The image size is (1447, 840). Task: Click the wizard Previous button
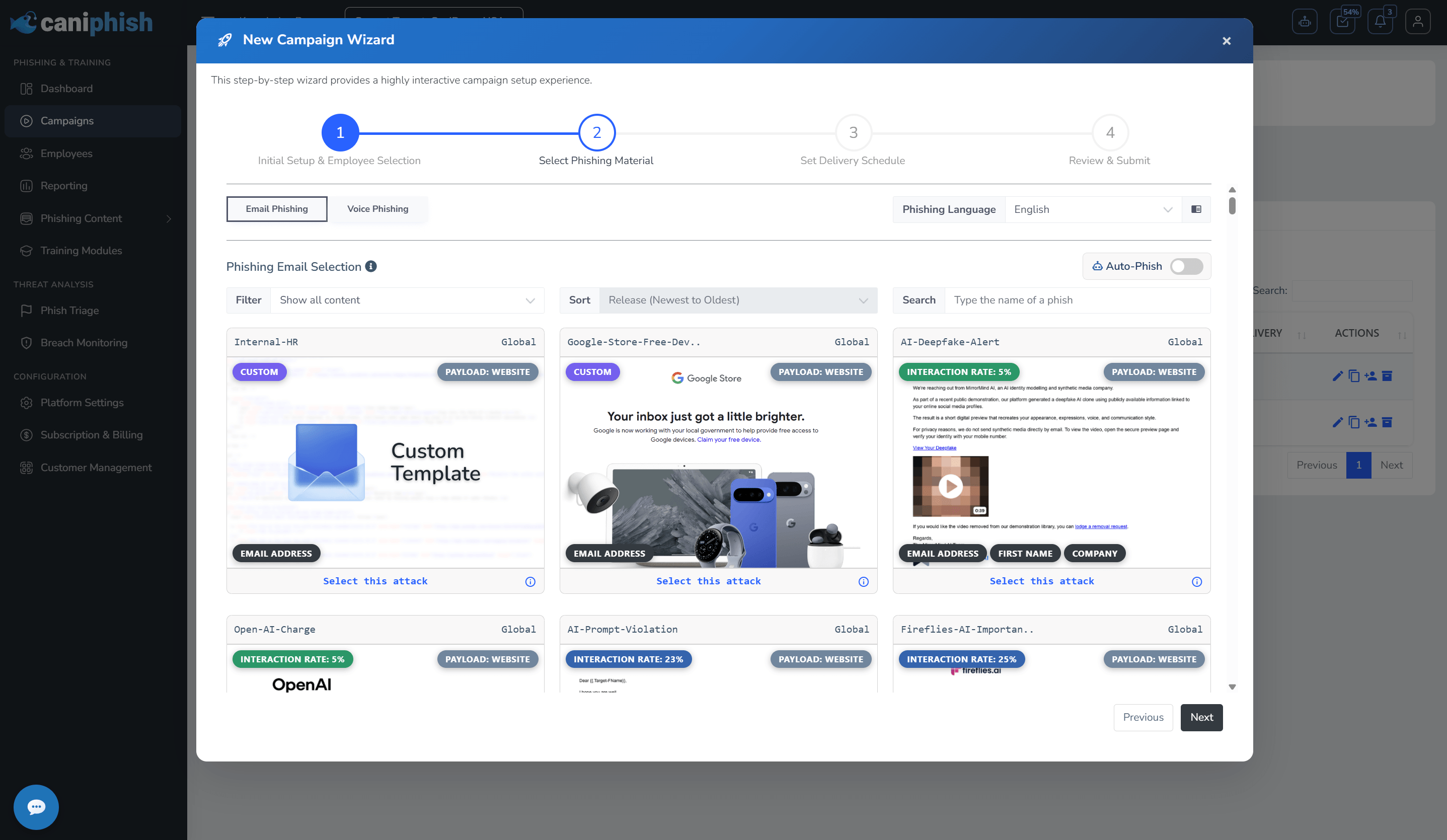1143,717
